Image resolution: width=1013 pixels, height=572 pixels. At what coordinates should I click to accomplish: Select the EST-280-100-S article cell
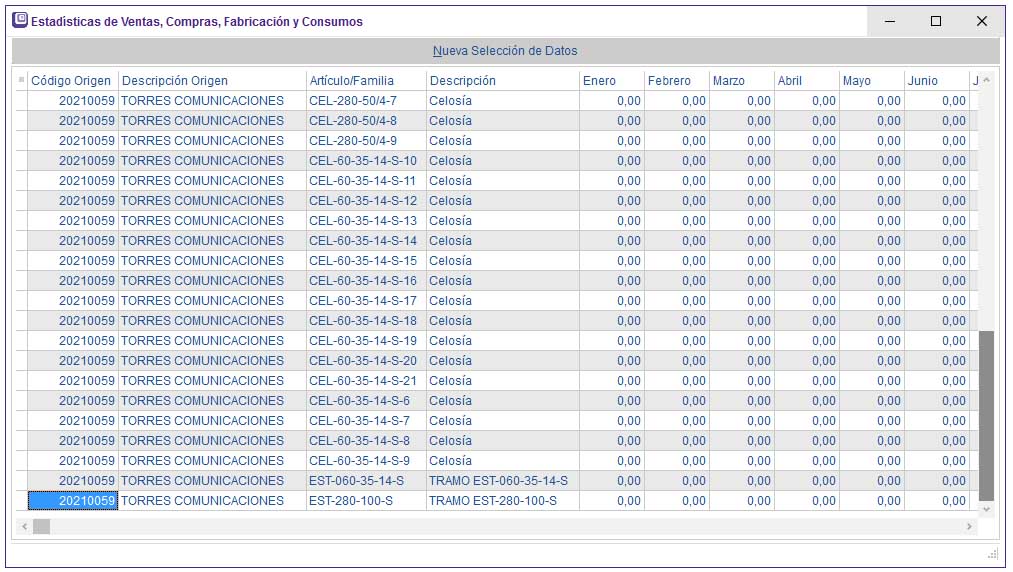365,501
